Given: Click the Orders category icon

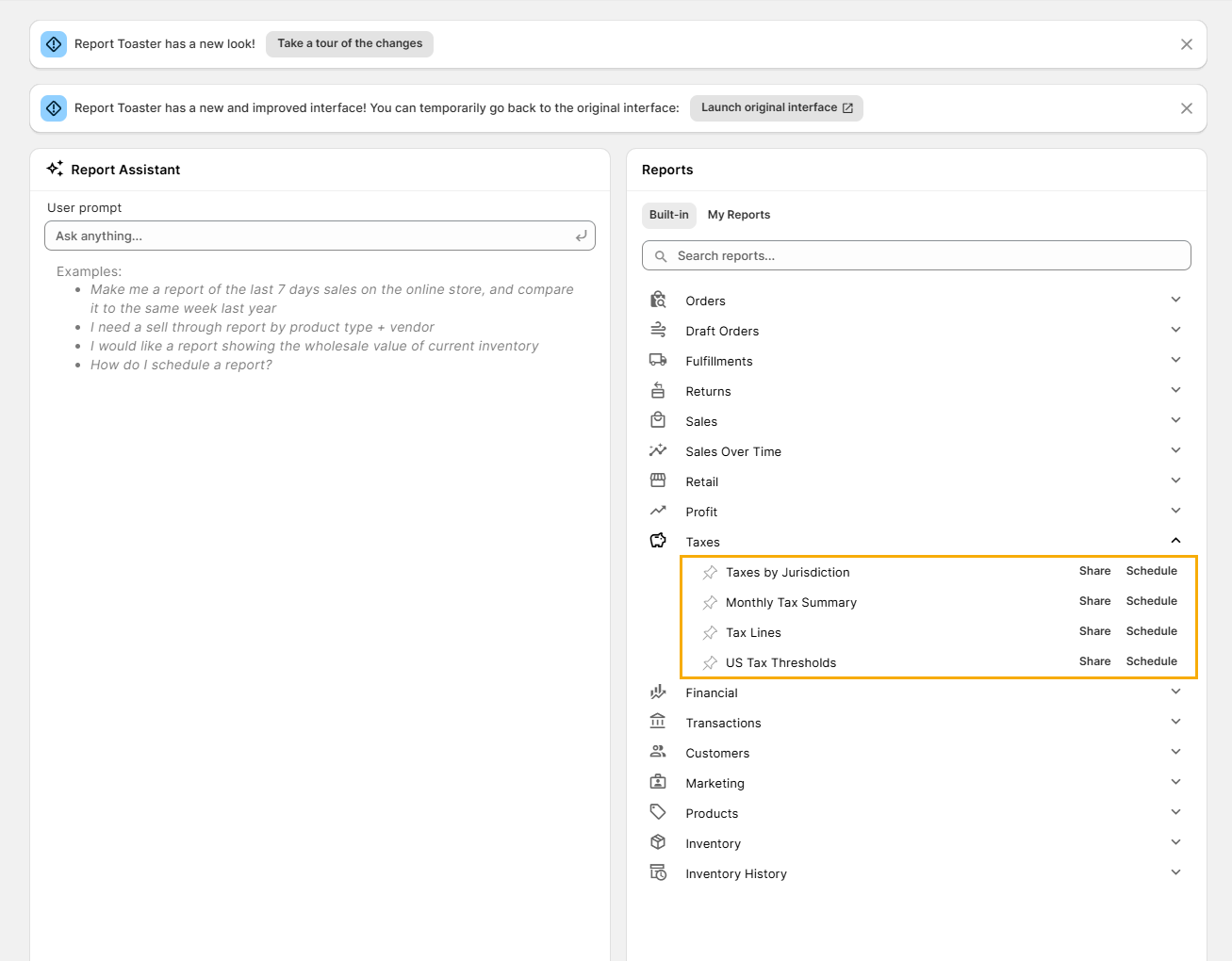Looking at the screenshot, I should pos(658,301).
